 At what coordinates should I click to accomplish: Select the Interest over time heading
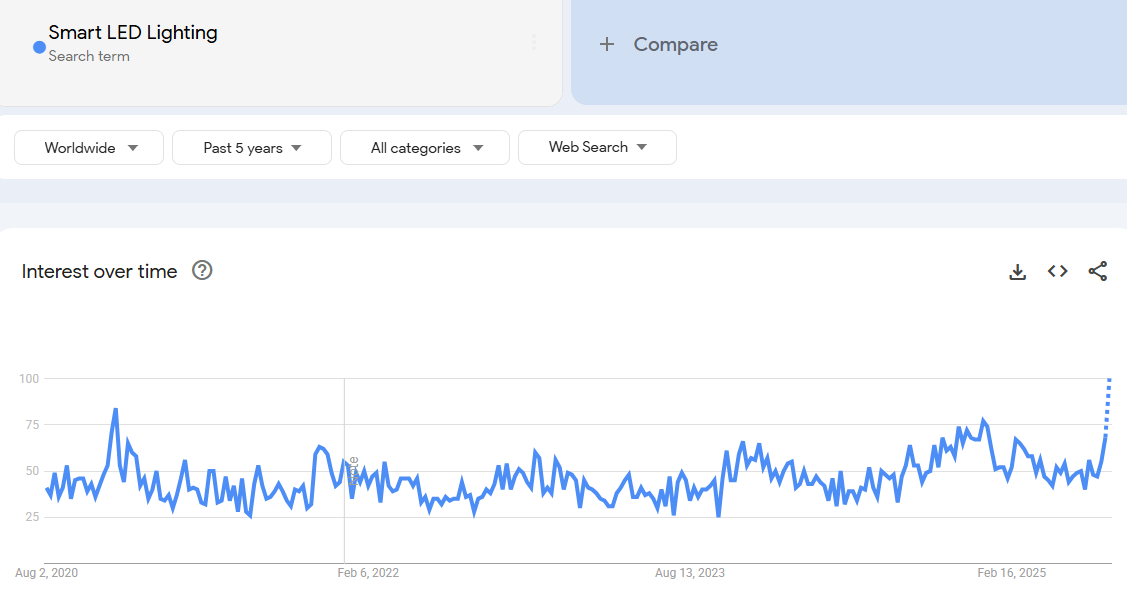click(99, 271)
